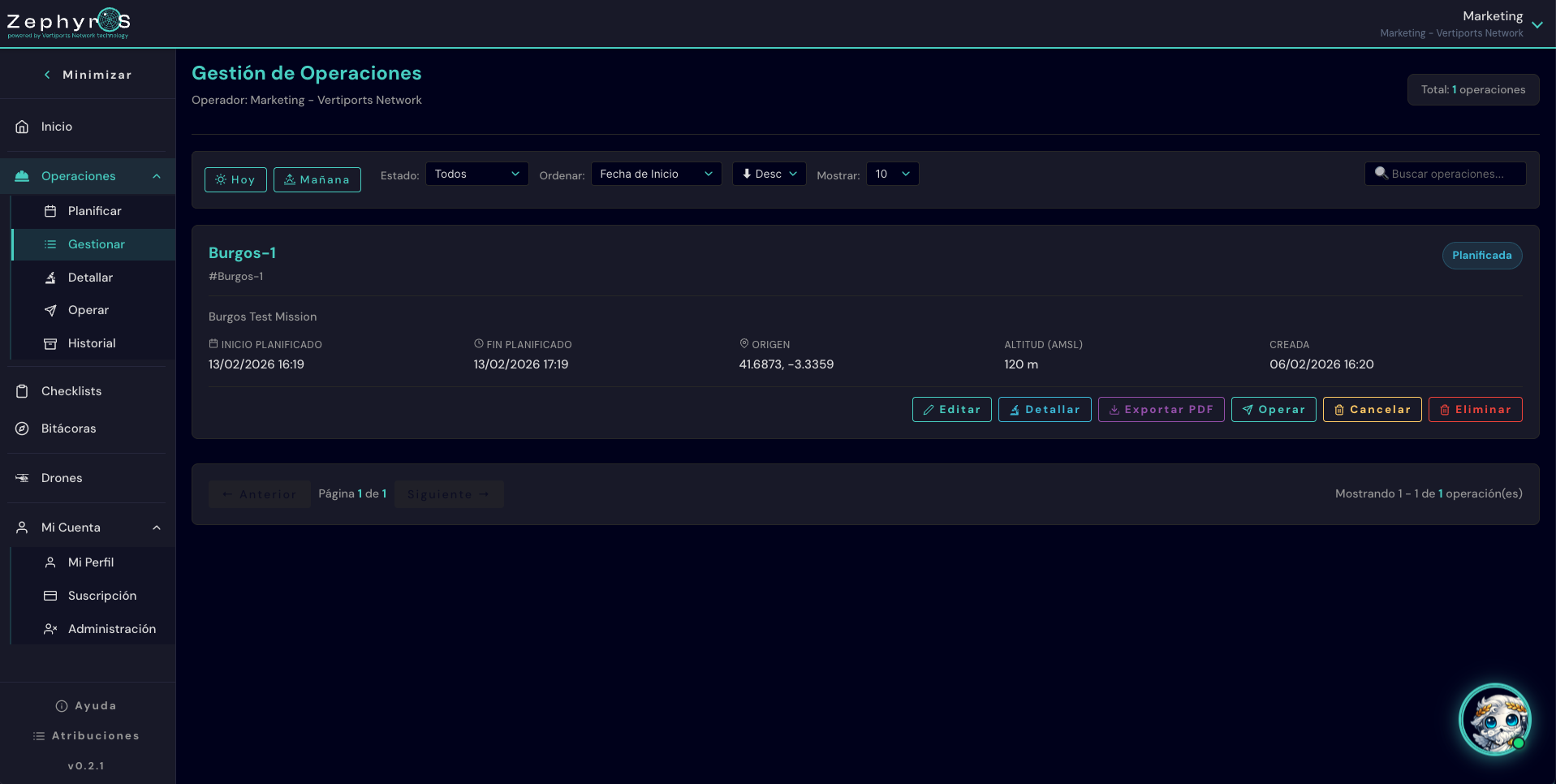The height and width of the screenshot is (784, 1556).
Task: Click the ZephyrOS logo
Action: (68, 23)
